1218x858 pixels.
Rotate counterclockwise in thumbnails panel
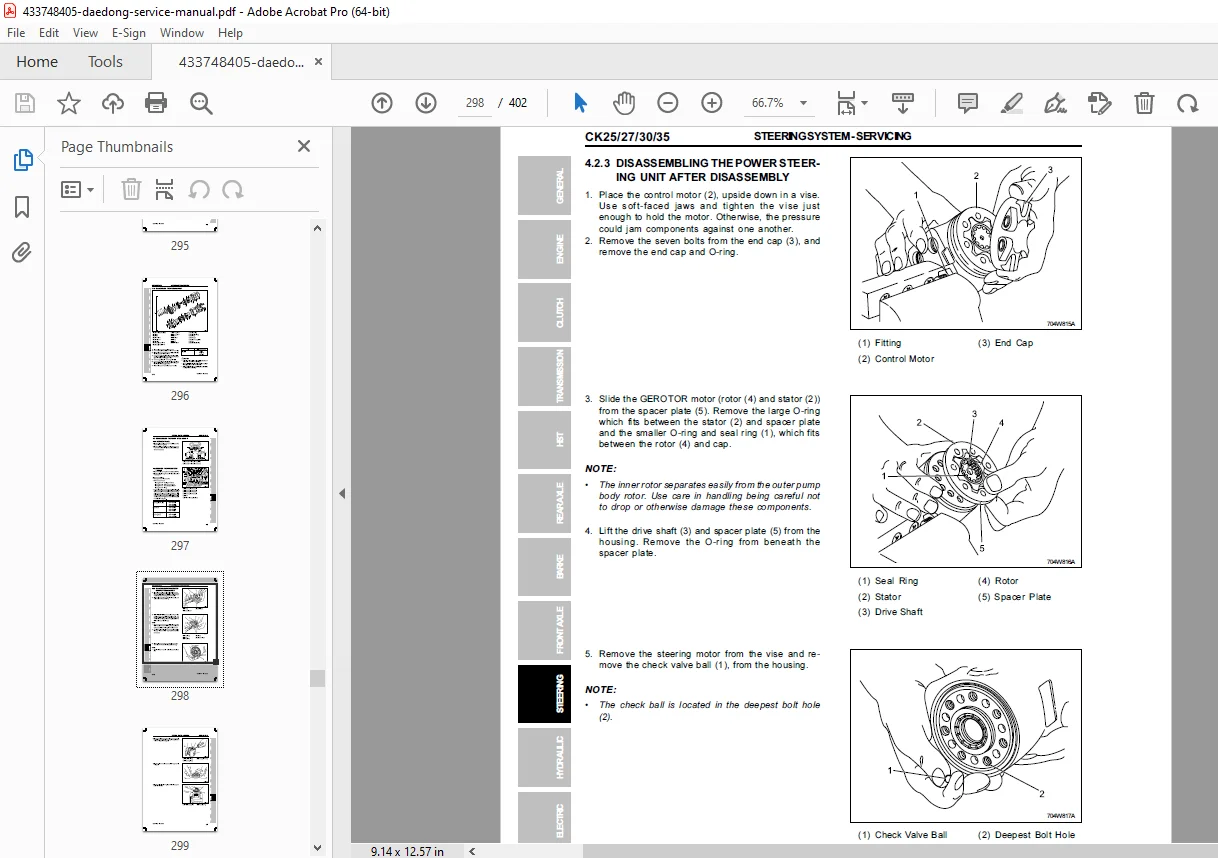point(199,189)
